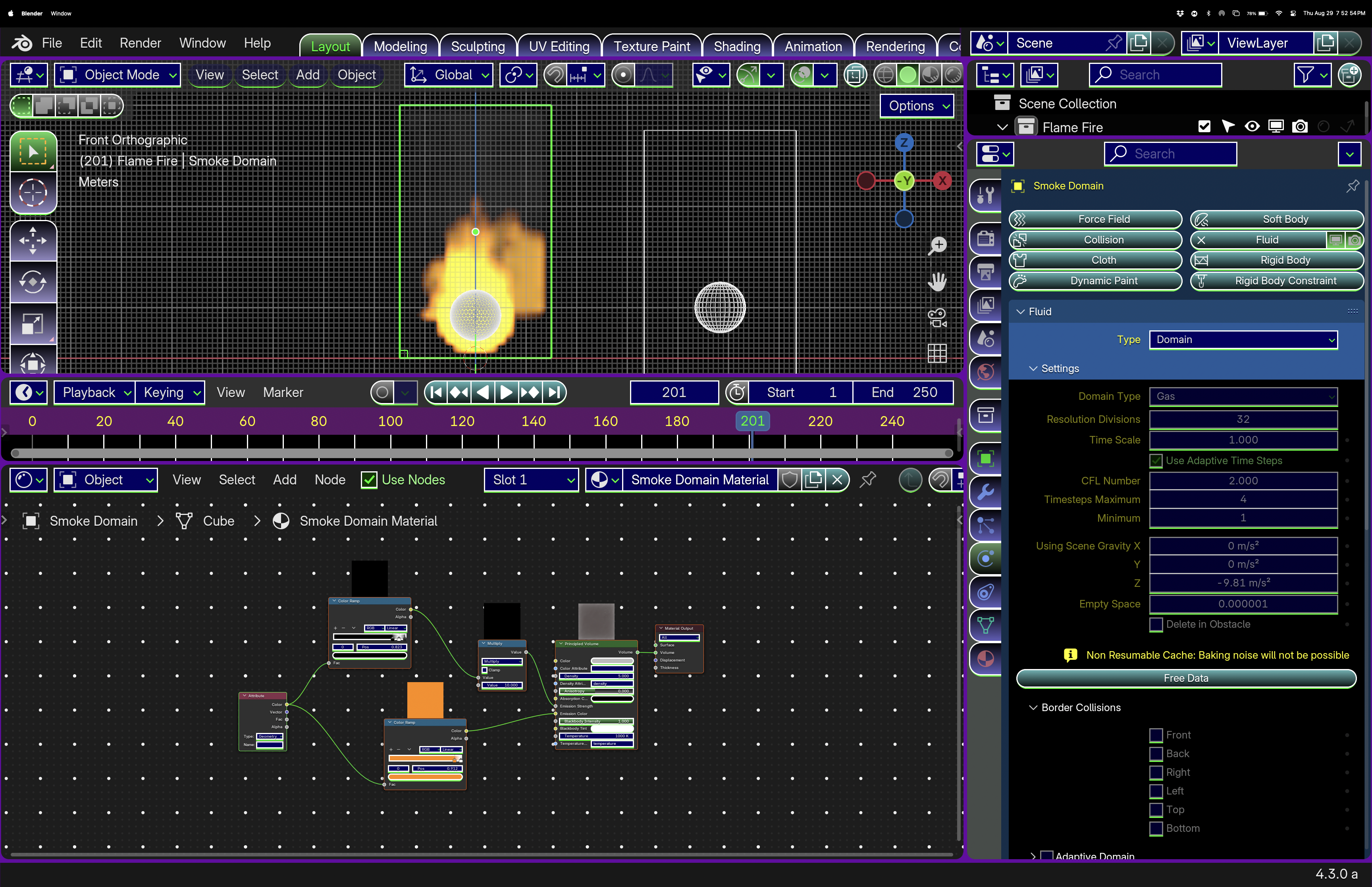Switch orthographic/perspective with the grid icon
The height and width of the screenshot is (887, 1372).
937,353
